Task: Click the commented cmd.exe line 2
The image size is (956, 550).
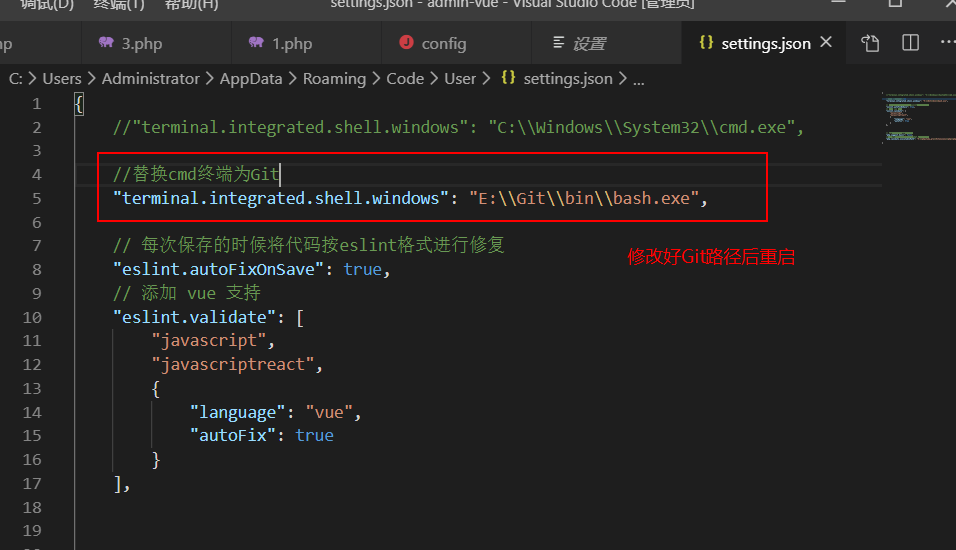Action: coord(458,127)
